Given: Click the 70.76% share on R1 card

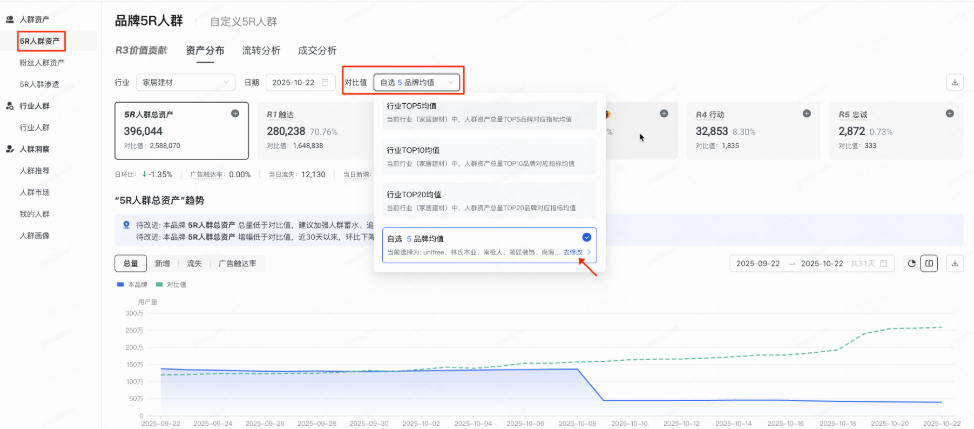Looking at the screenshot, I should 324,132.
